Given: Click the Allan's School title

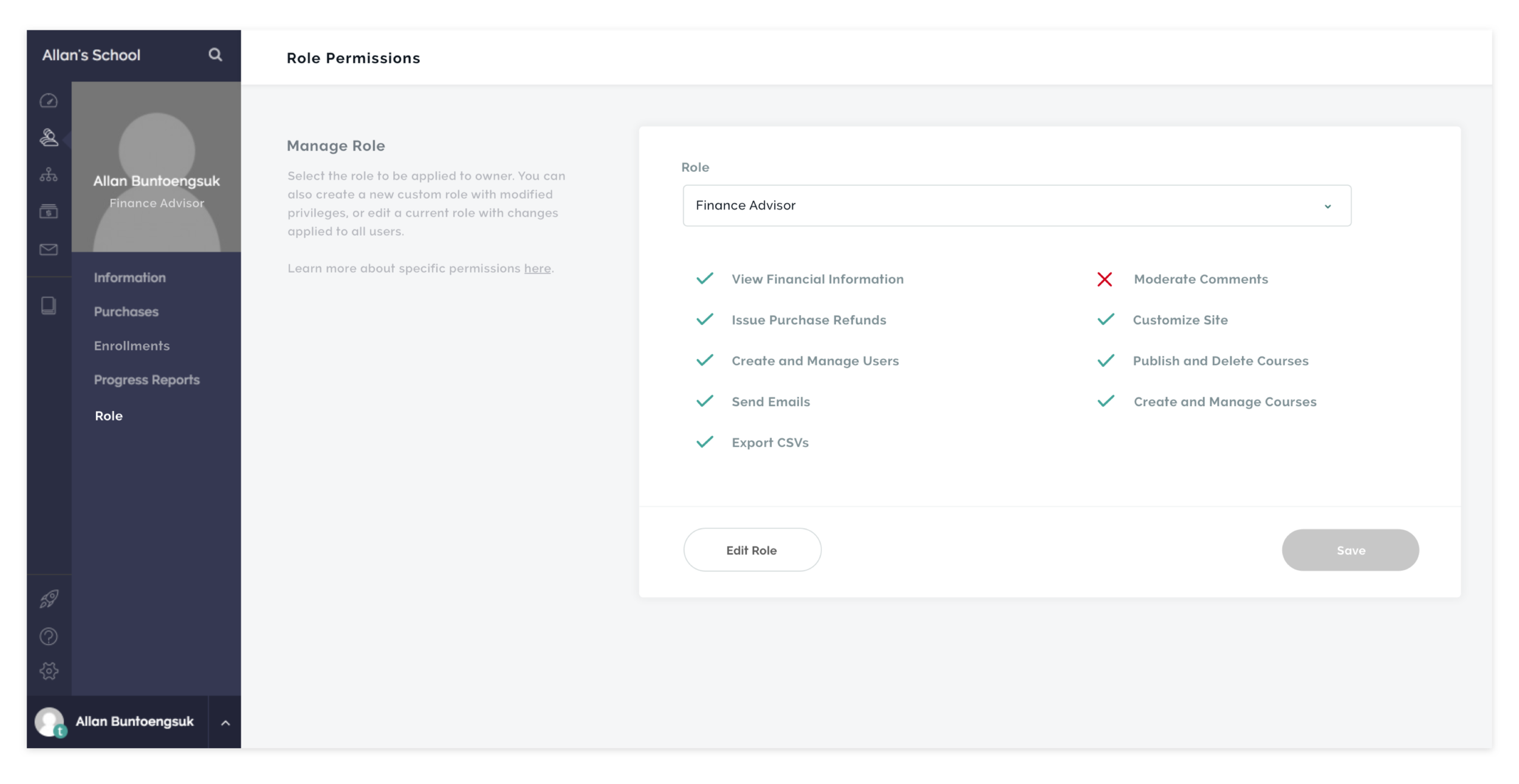Looking at the screenshot, I should 91,55.
